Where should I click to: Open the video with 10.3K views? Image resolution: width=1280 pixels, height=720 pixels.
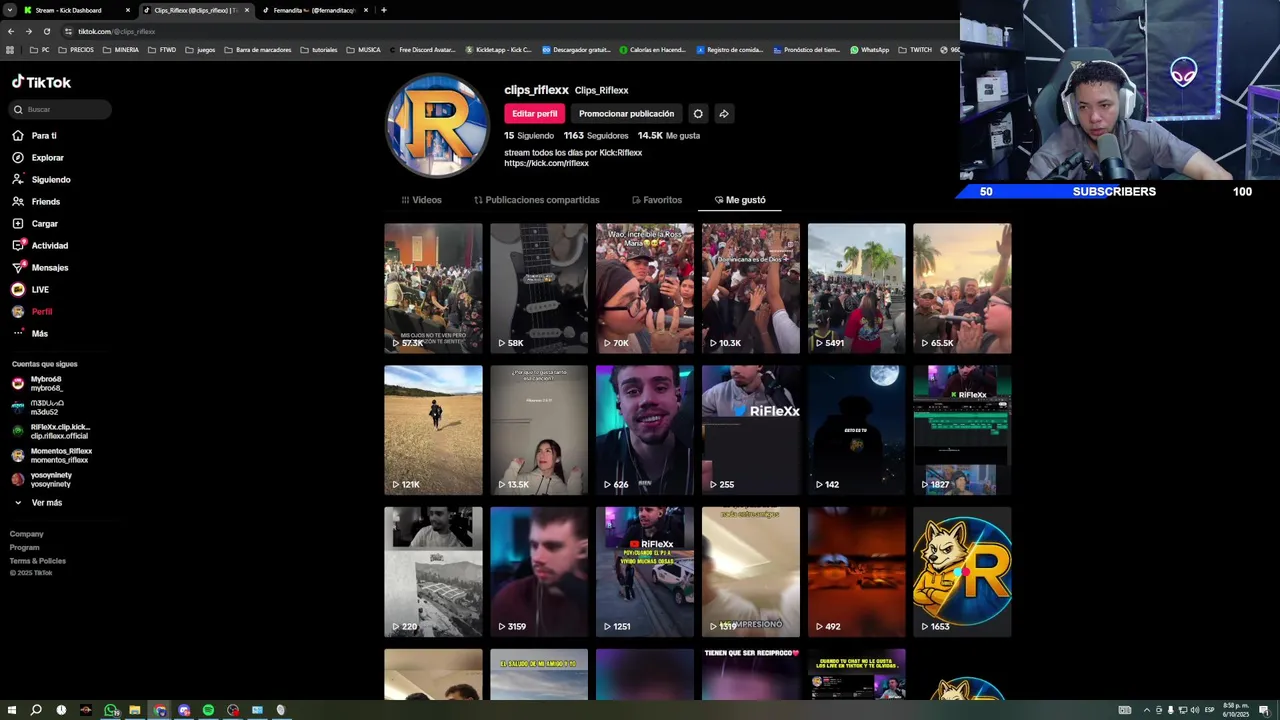click(751, 288)
